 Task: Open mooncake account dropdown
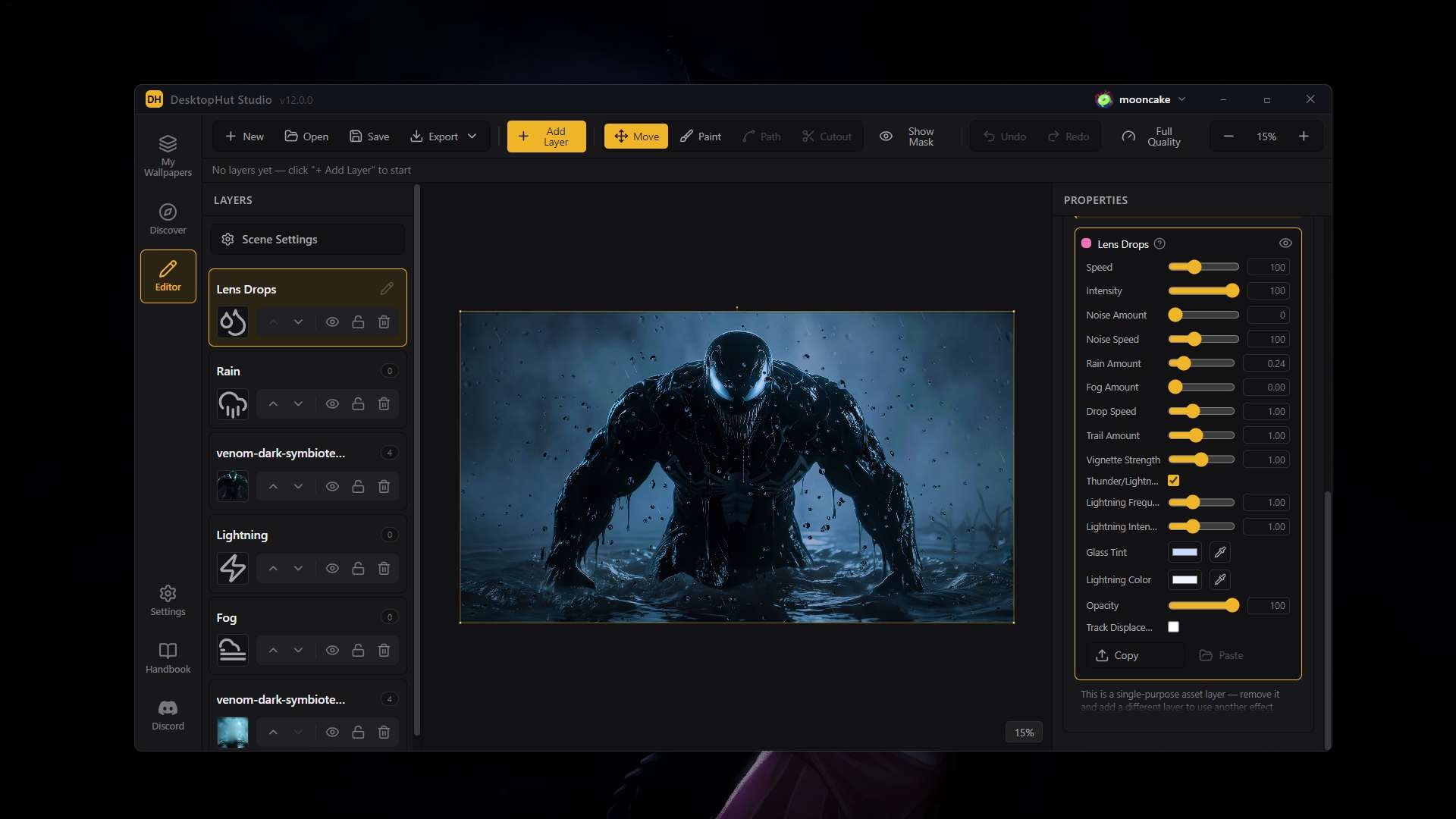pos(1141,99)
